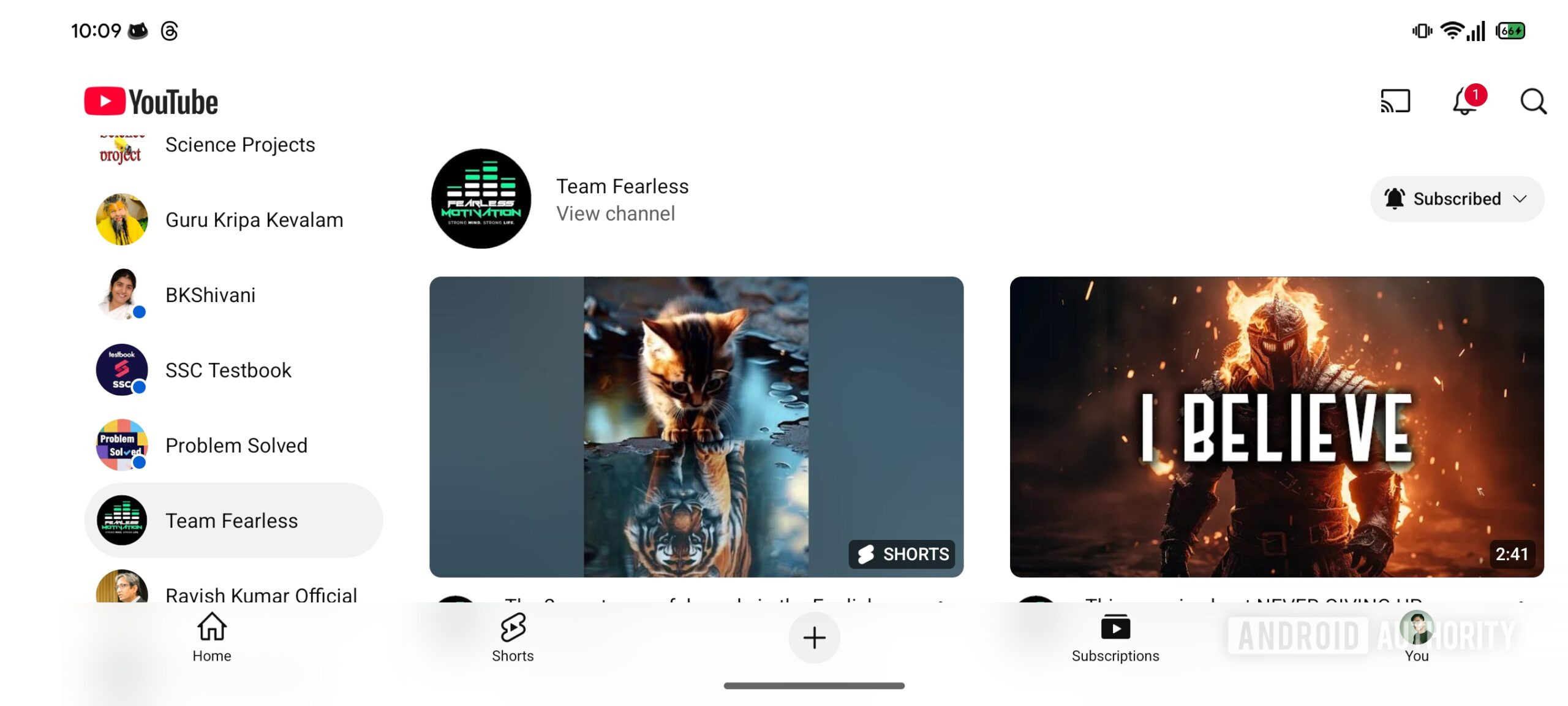The height and width of the screenshot is (706, 1568).
Task: Navigate to BKShivani channel
Action: (209, 294)
